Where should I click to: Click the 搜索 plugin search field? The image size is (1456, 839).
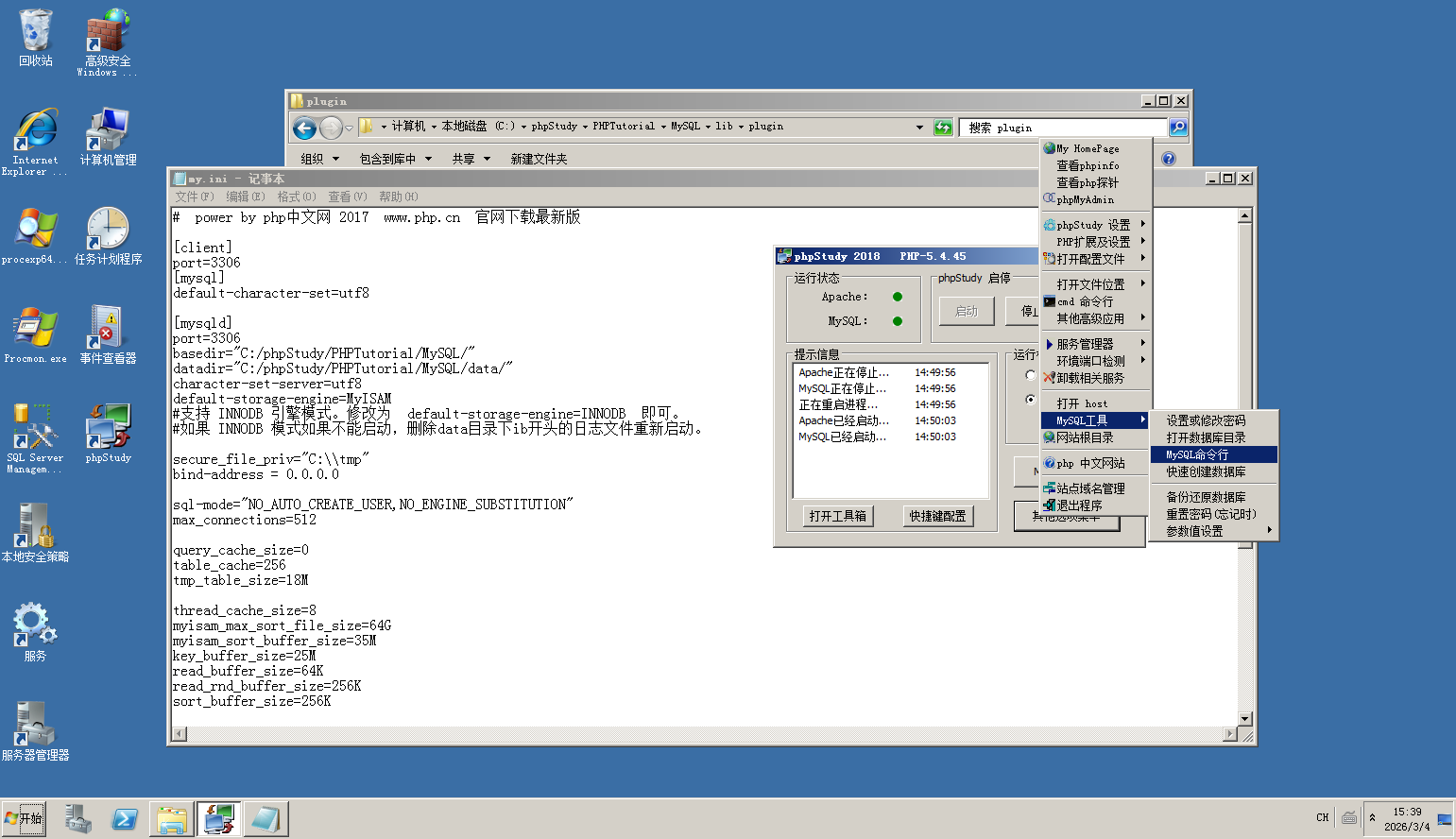1064,128
